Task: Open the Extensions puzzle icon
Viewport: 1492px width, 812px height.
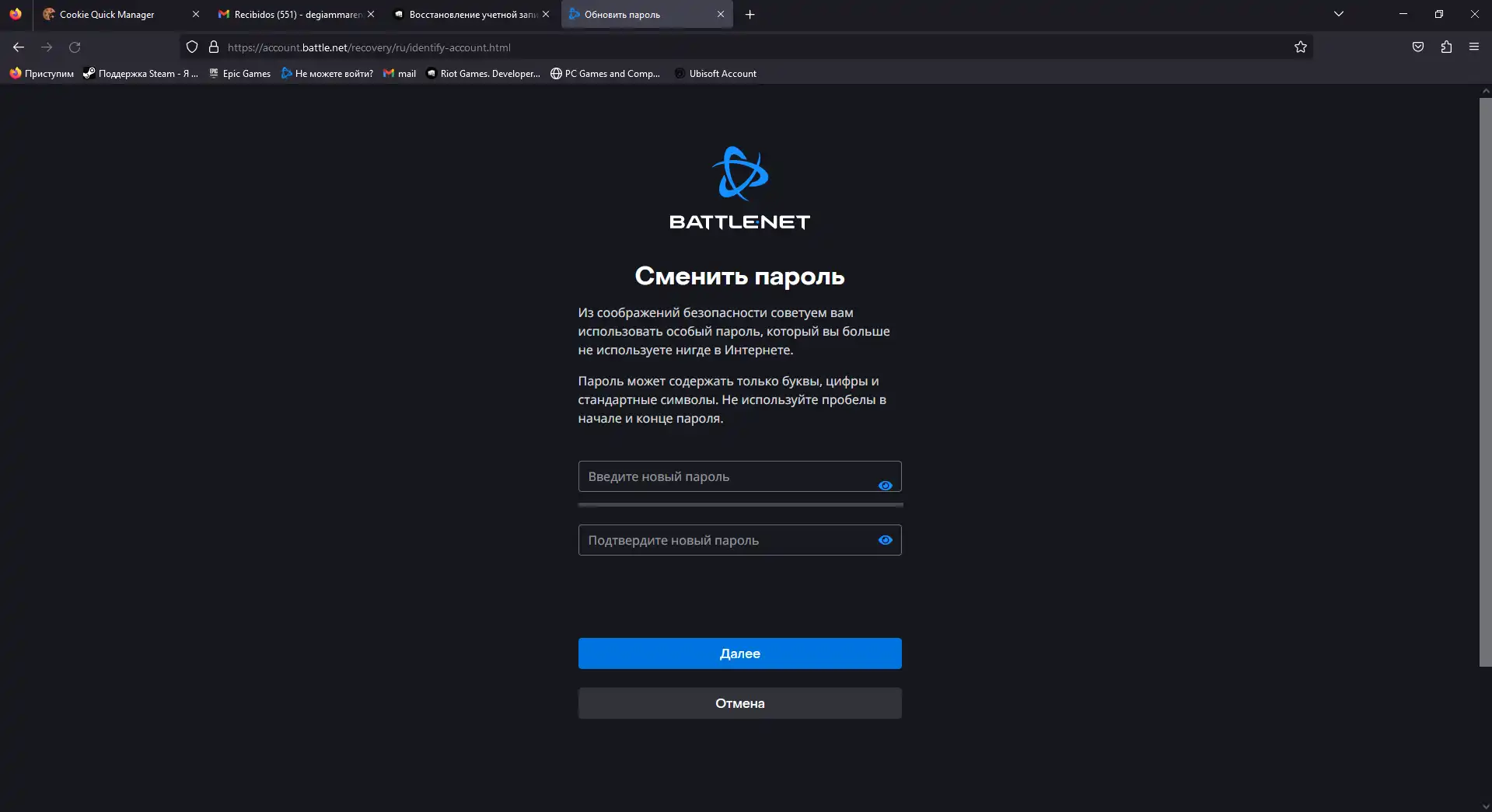Action: [x=1446, y=47]
